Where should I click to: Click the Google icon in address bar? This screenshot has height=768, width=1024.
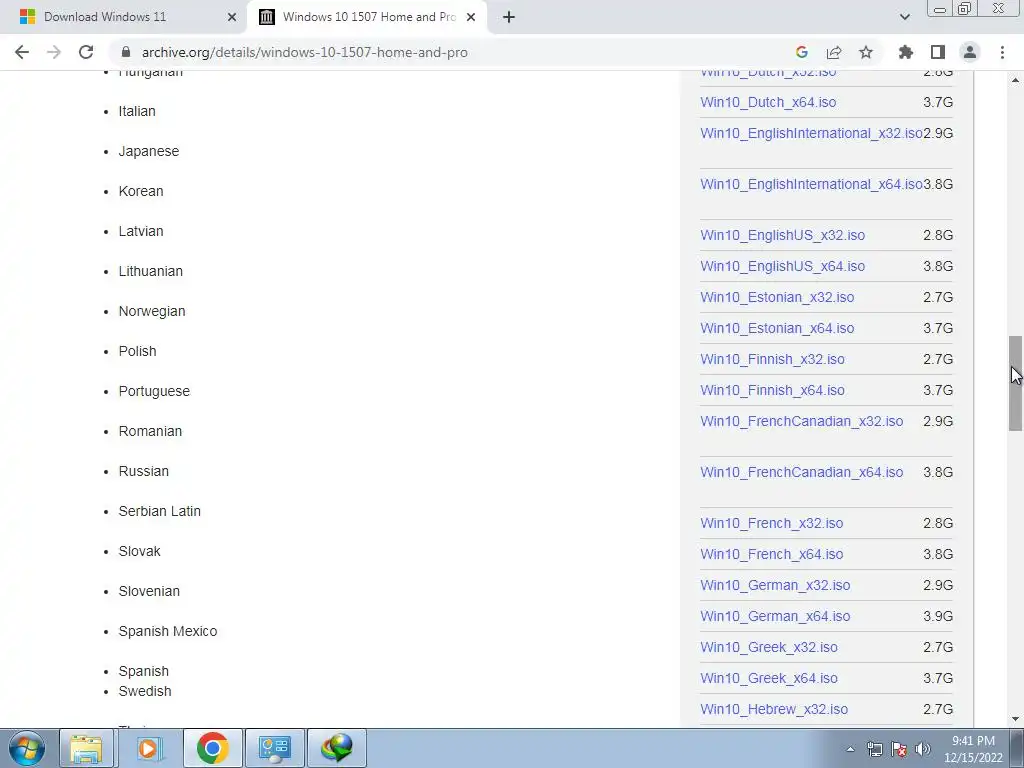click(802, 52)
